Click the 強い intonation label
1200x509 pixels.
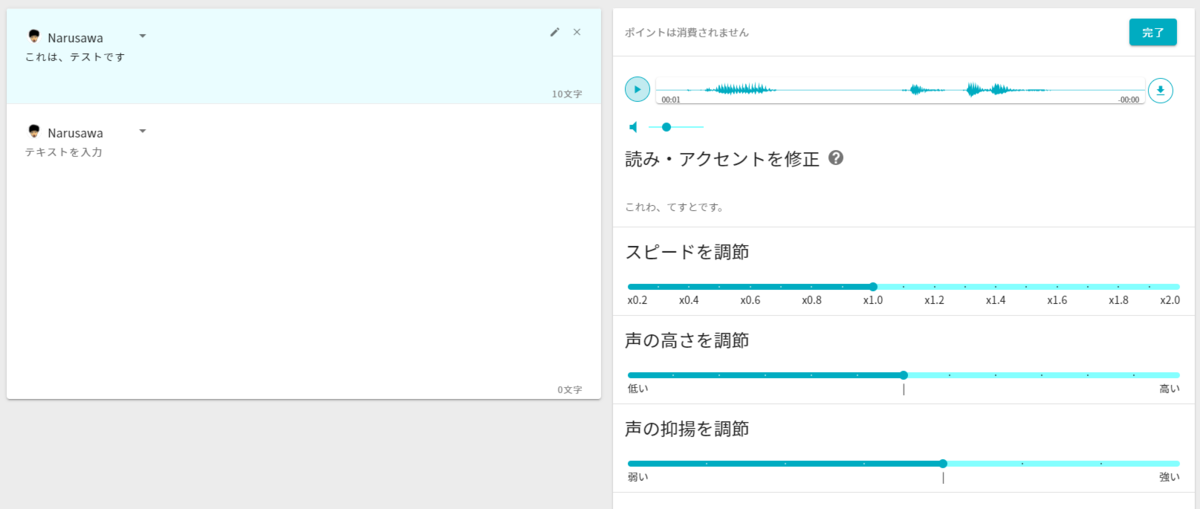(1170, 477)
